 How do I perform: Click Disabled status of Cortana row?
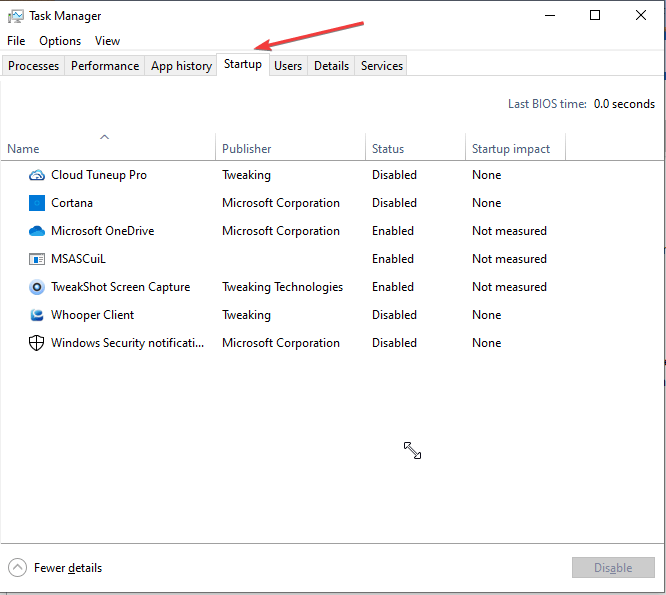pyautogui.click(x=395, y=203)
